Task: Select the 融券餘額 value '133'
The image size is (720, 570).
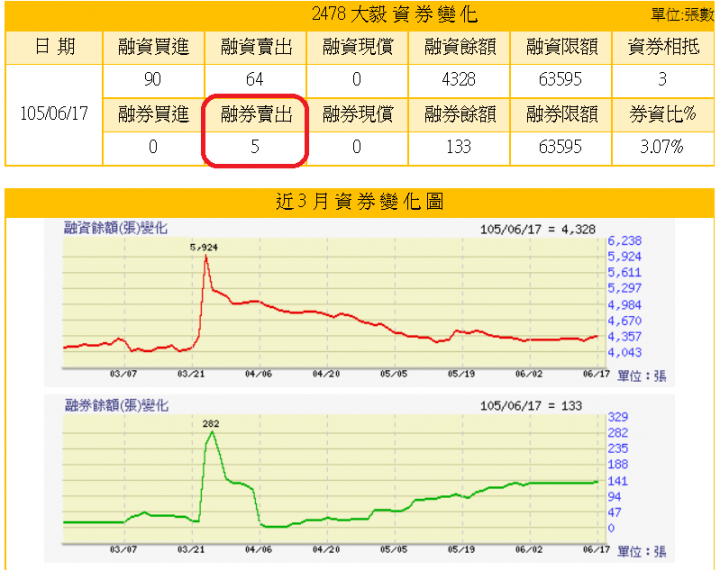Action: coord(458,147)
